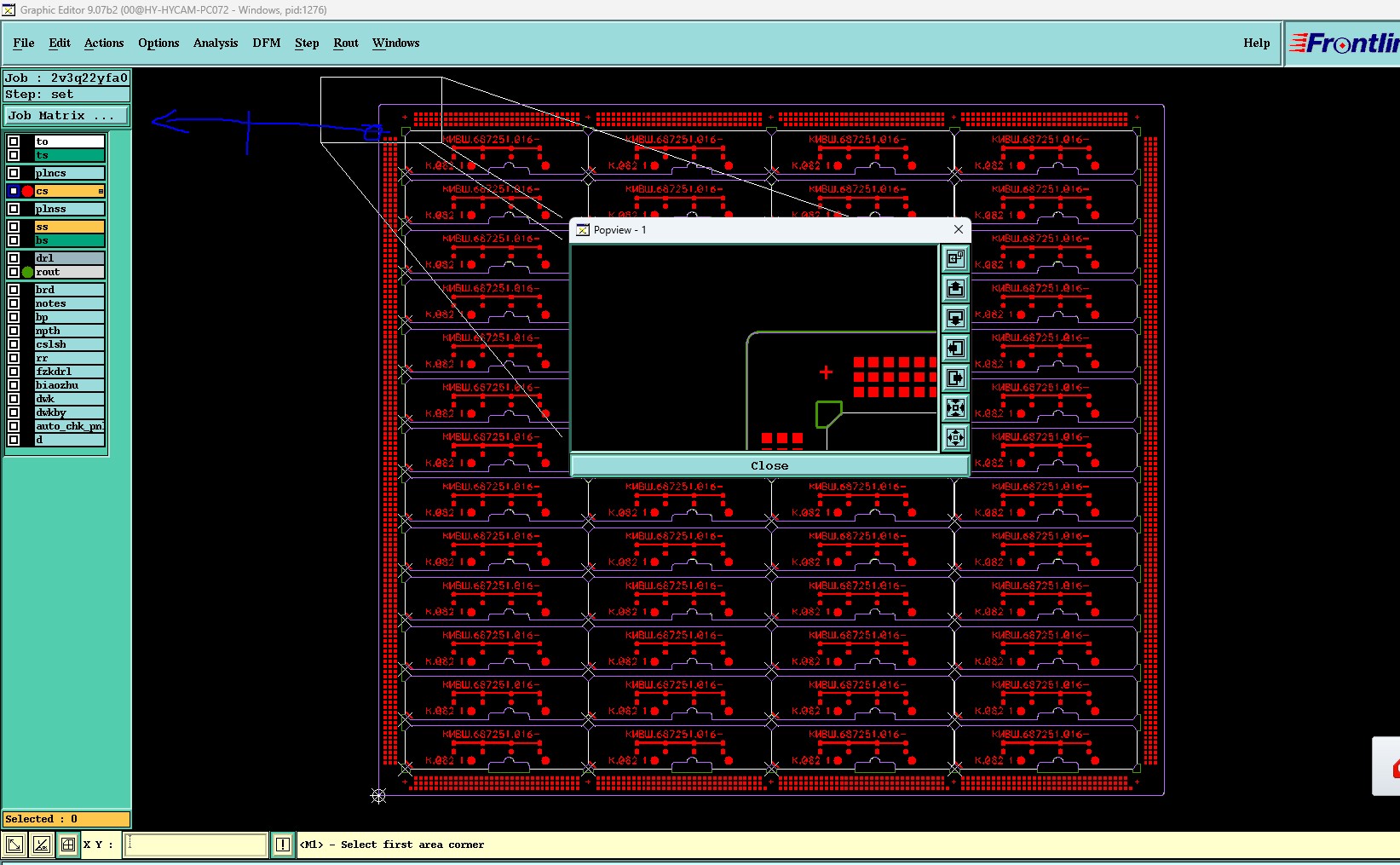The image size is (1400, 865).
Task: Open the Rout menu
Action: click(x=346, y=43)
